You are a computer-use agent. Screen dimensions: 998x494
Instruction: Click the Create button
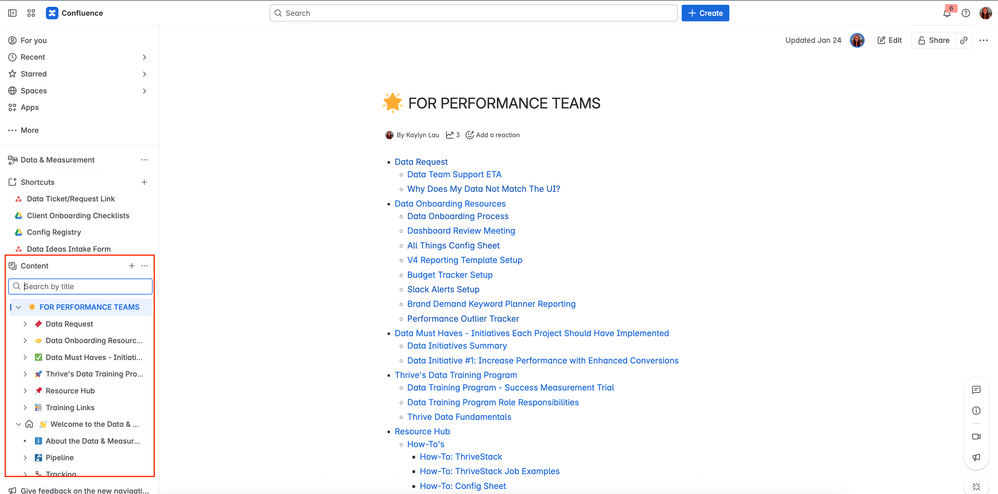tap(705, 13)
